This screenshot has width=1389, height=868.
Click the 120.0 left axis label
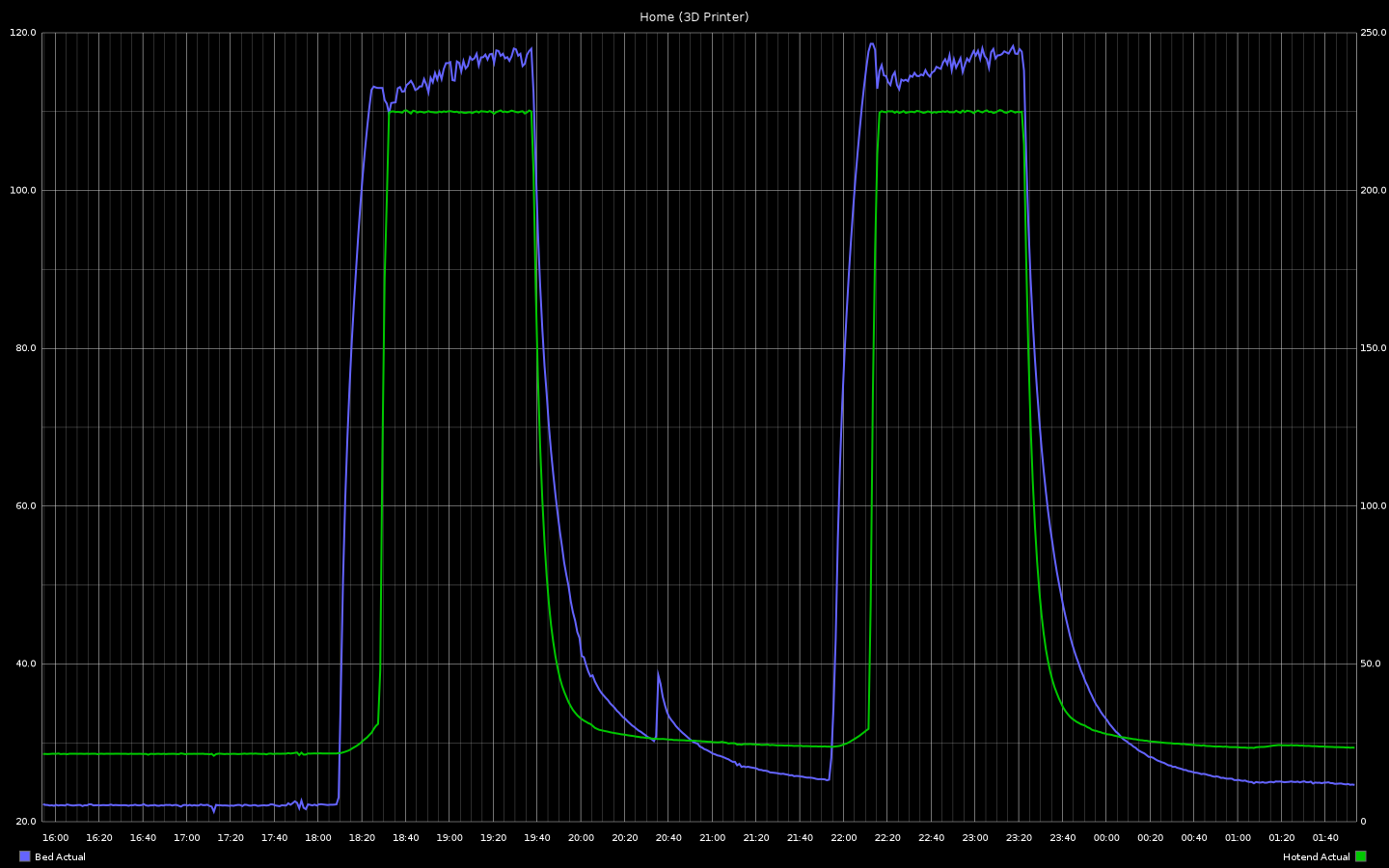(x=23, y=33)
